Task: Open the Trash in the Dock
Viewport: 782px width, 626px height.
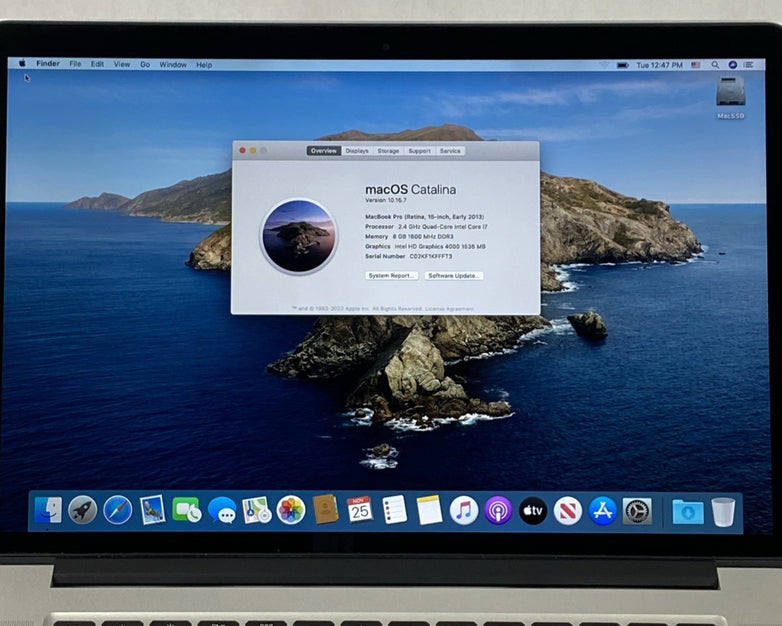Action: coord(723,512)
